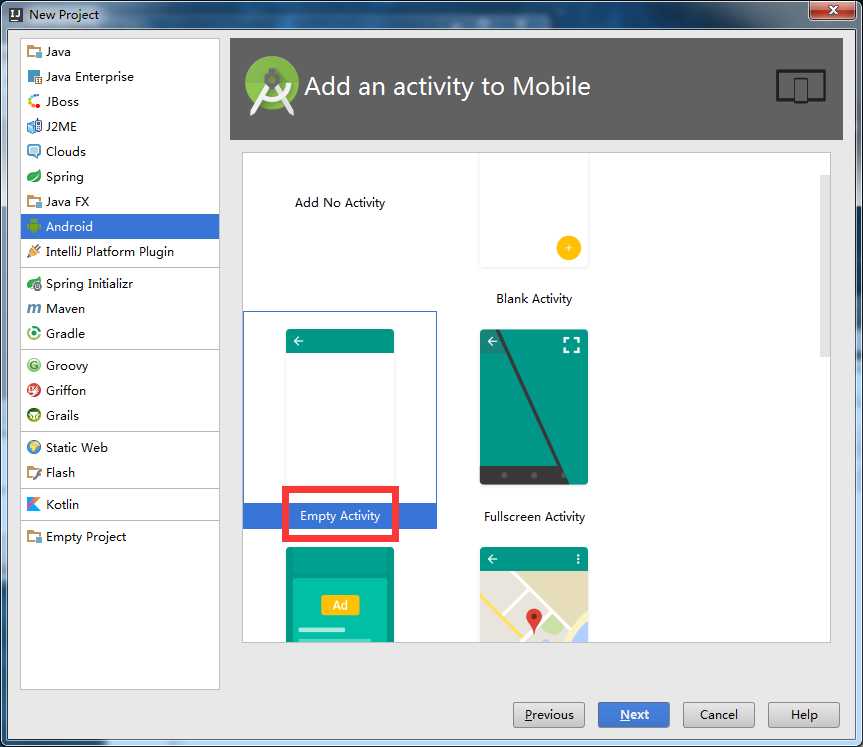
Task: Close the New Project window
Action: tap(832, 10)
